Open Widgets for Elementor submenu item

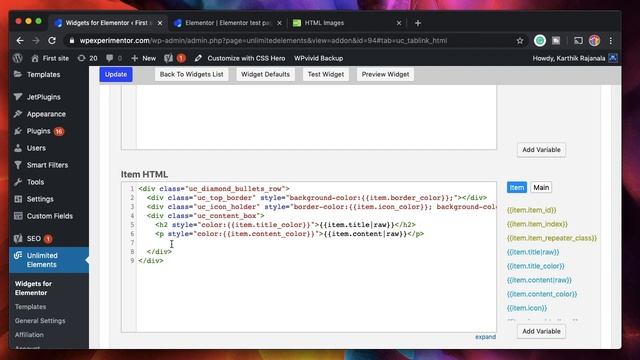(x=33, y=288)
